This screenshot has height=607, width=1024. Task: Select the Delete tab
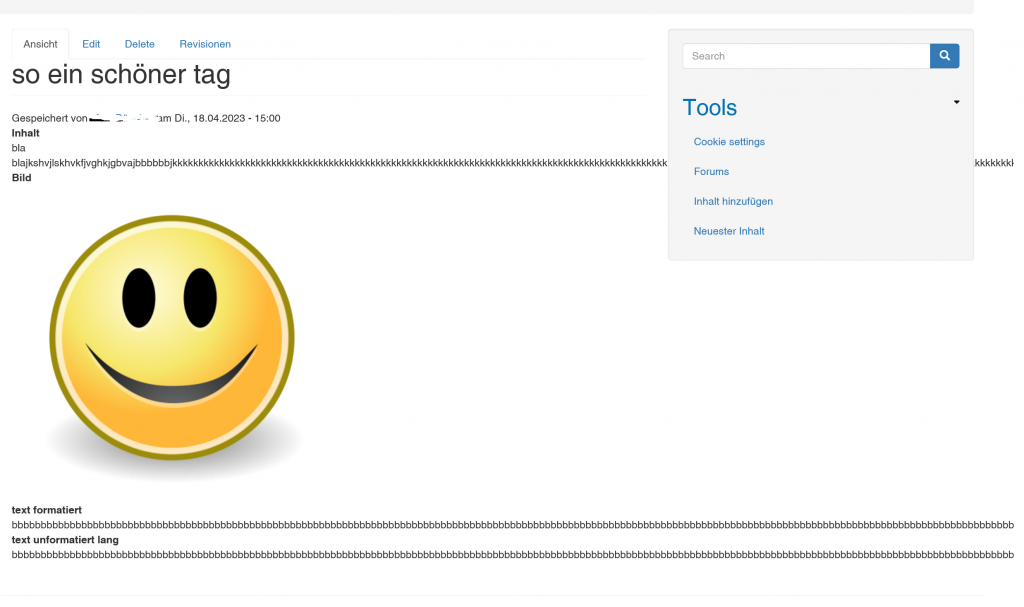coord(140,44)
